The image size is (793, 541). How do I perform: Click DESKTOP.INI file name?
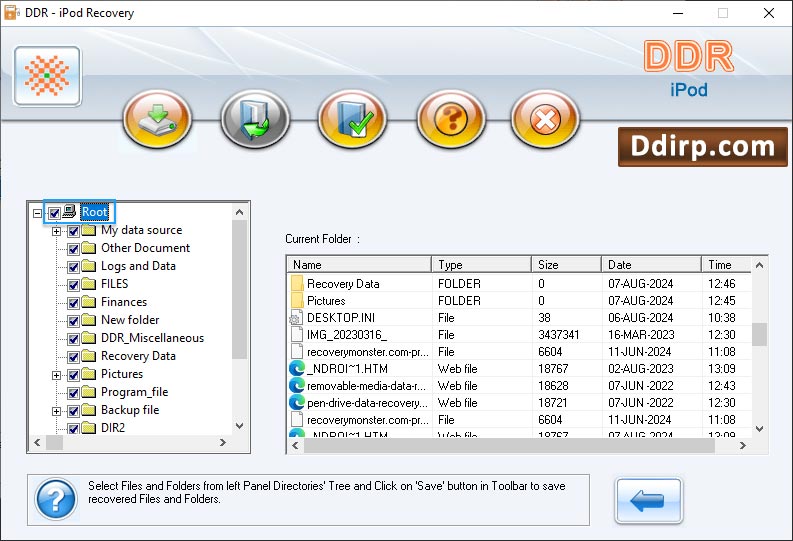341,318
